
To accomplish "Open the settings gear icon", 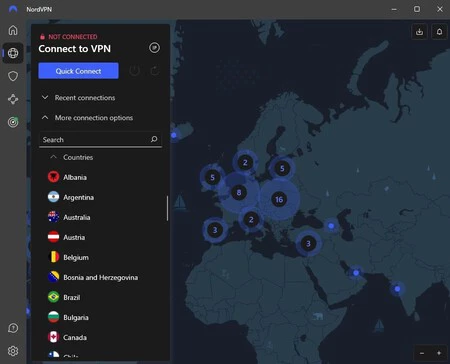I will [13, 351].
